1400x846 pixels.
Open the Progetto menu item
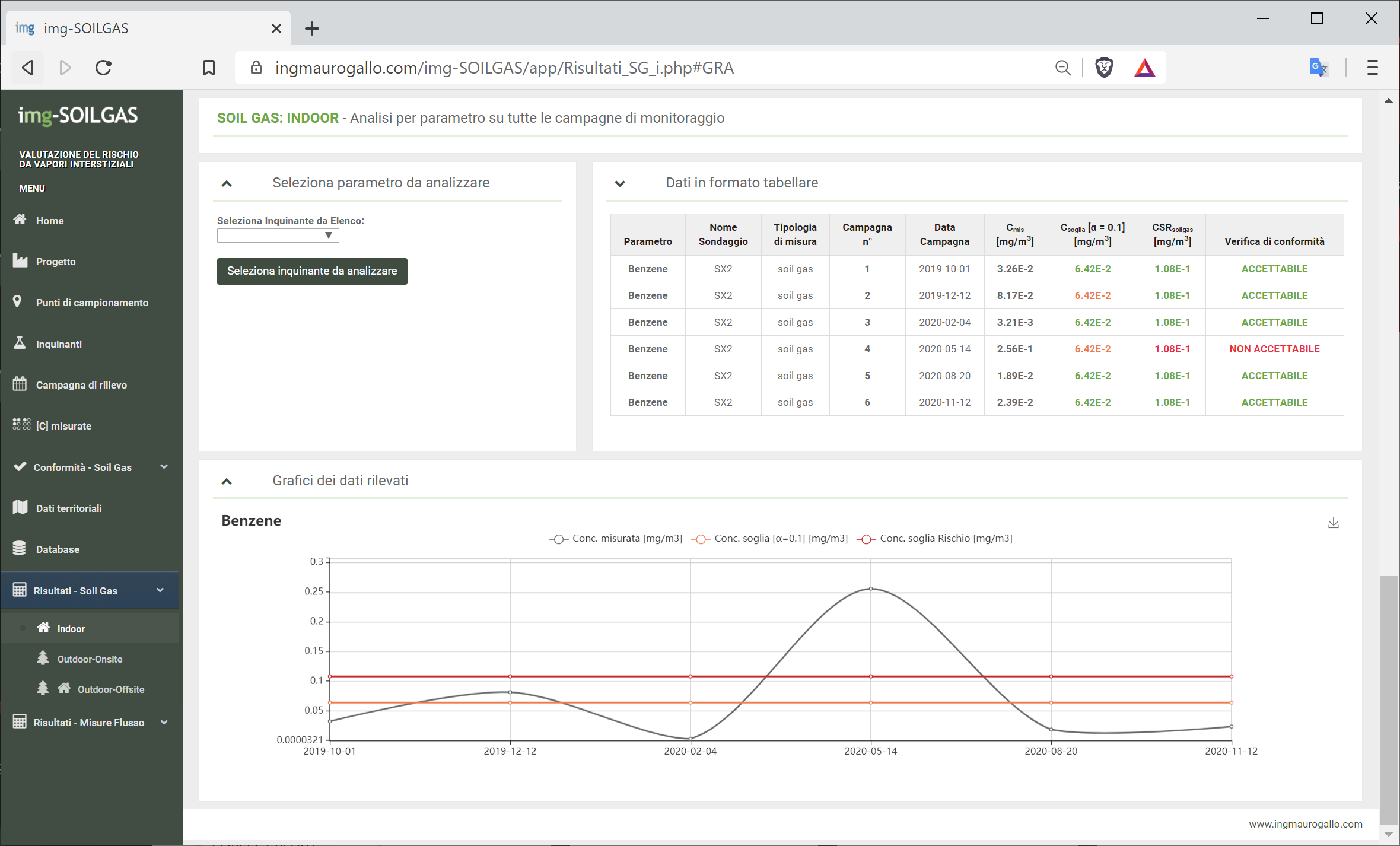click(56, 262)
